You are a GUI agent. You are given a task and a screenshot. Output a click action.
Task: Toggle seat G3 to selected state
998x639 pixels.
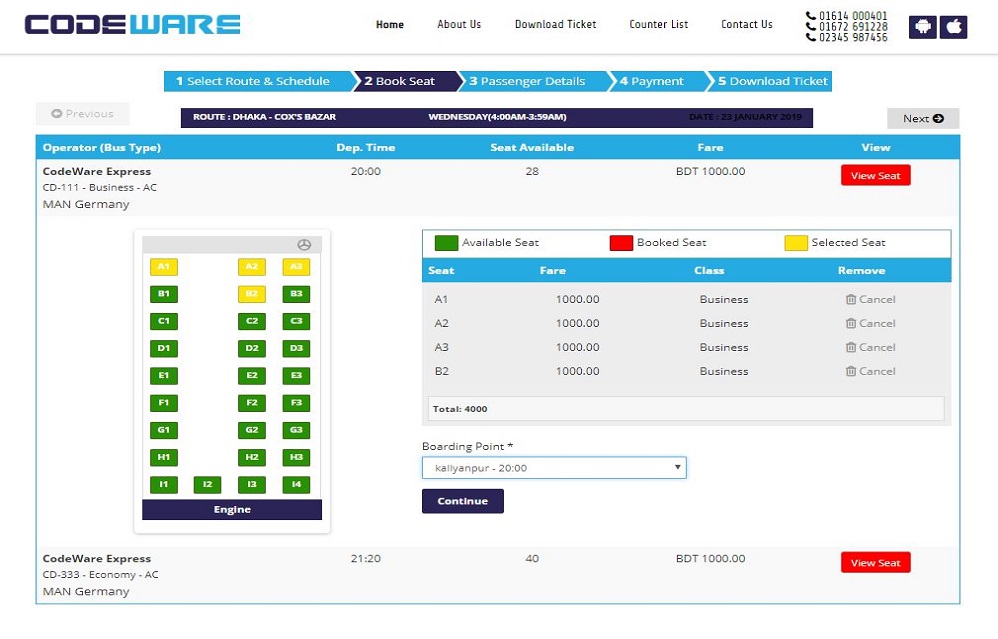(x=295, y=430)
